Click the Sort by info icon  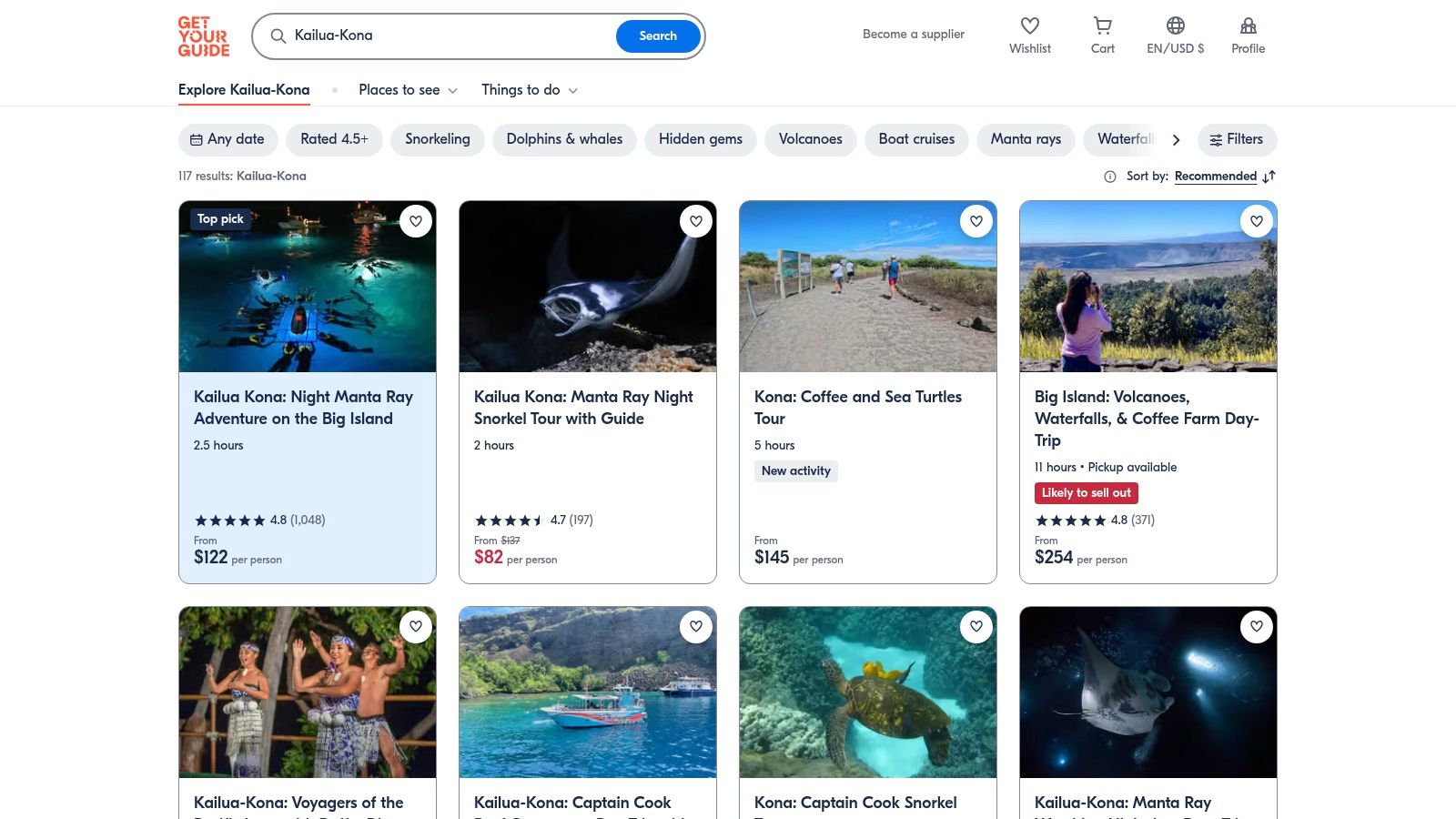(1109, 177)
